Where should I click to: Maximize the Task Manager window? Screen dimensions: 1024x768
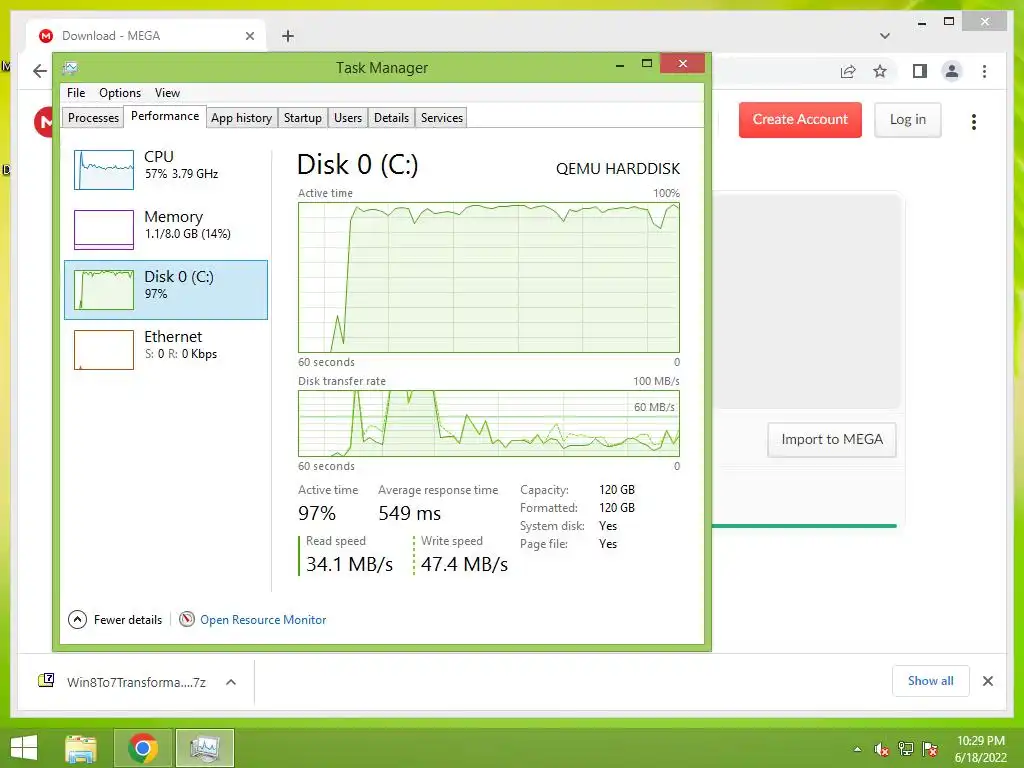coord(647,63)
